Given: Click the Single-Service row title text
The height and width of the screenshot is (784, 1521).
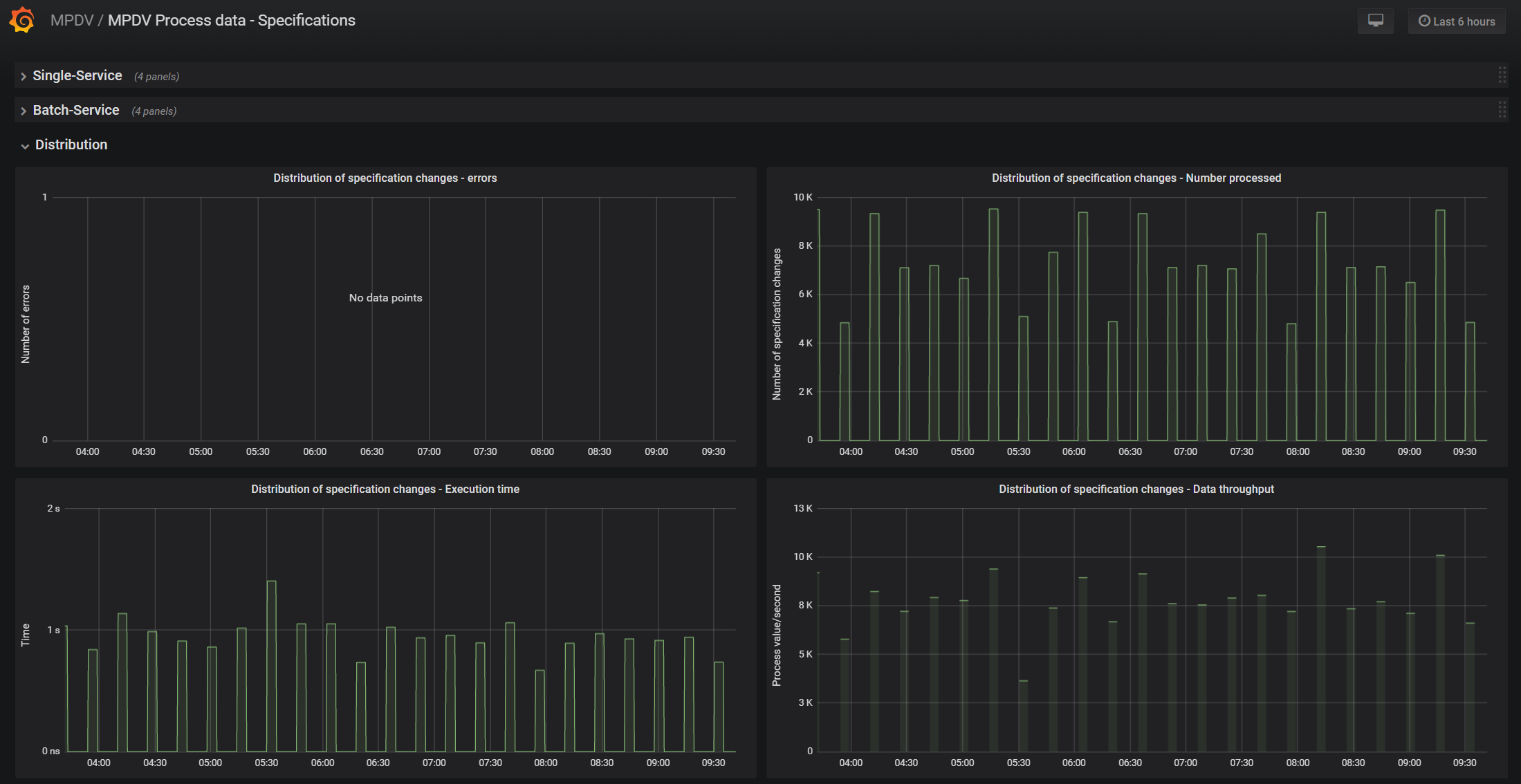Looking at the screenshot, I should pyautogui.click(x=77, y=75).
